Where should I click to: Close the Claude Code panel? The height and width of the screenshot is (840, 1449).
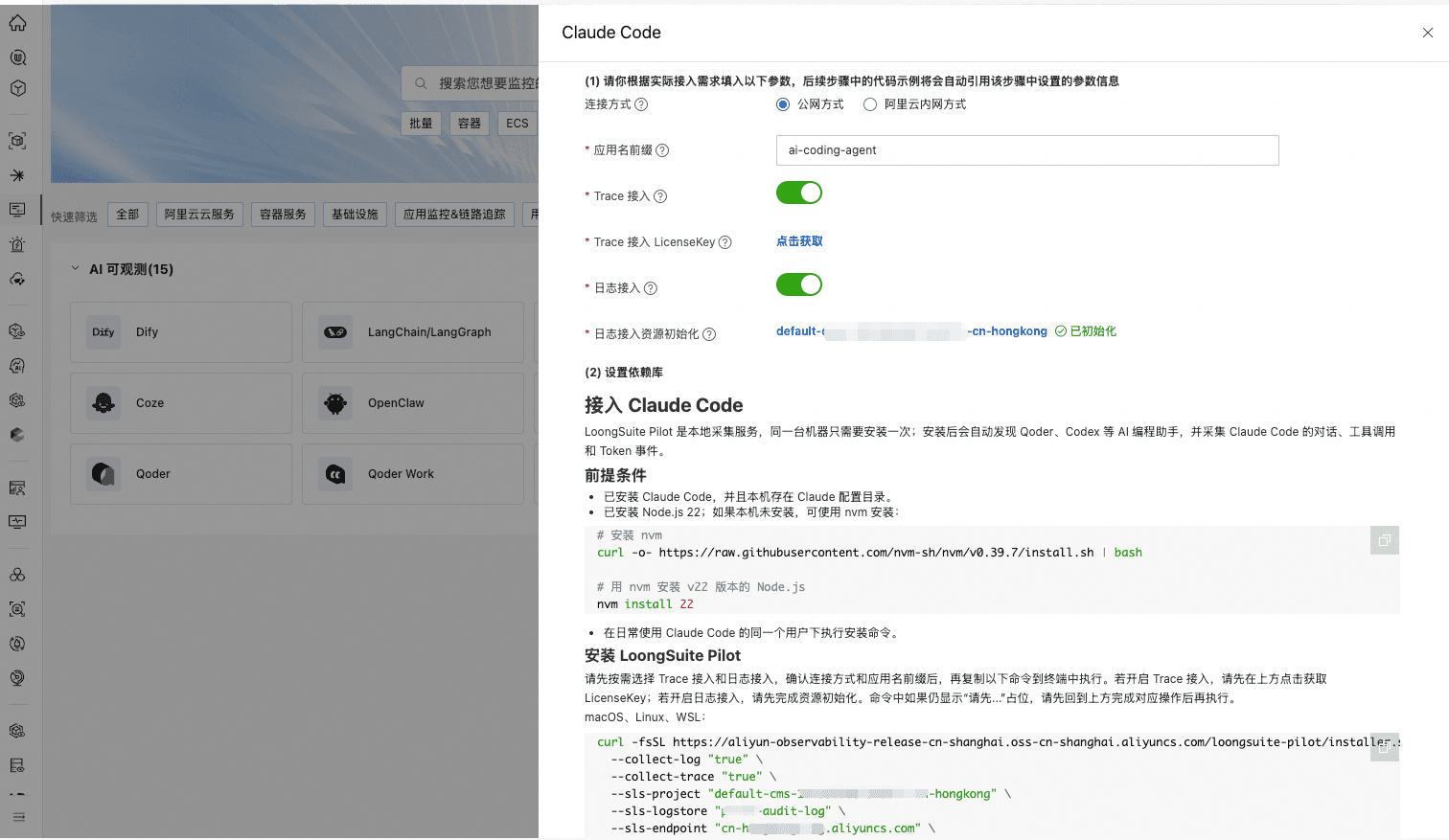pyautogui.click(x=1428, y=33)
